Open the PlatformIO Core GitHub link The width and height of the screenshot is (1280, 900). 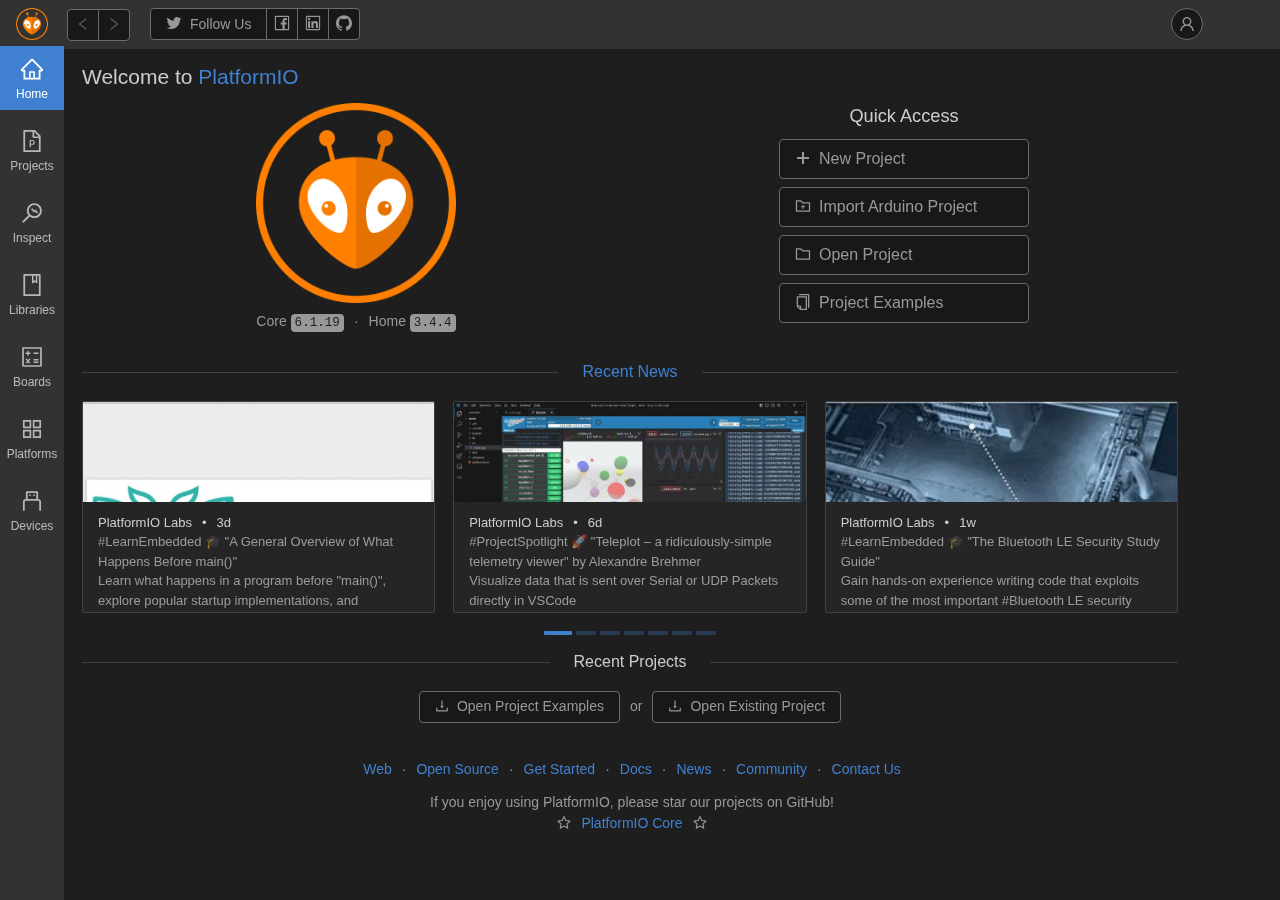[x=632, y=823]
